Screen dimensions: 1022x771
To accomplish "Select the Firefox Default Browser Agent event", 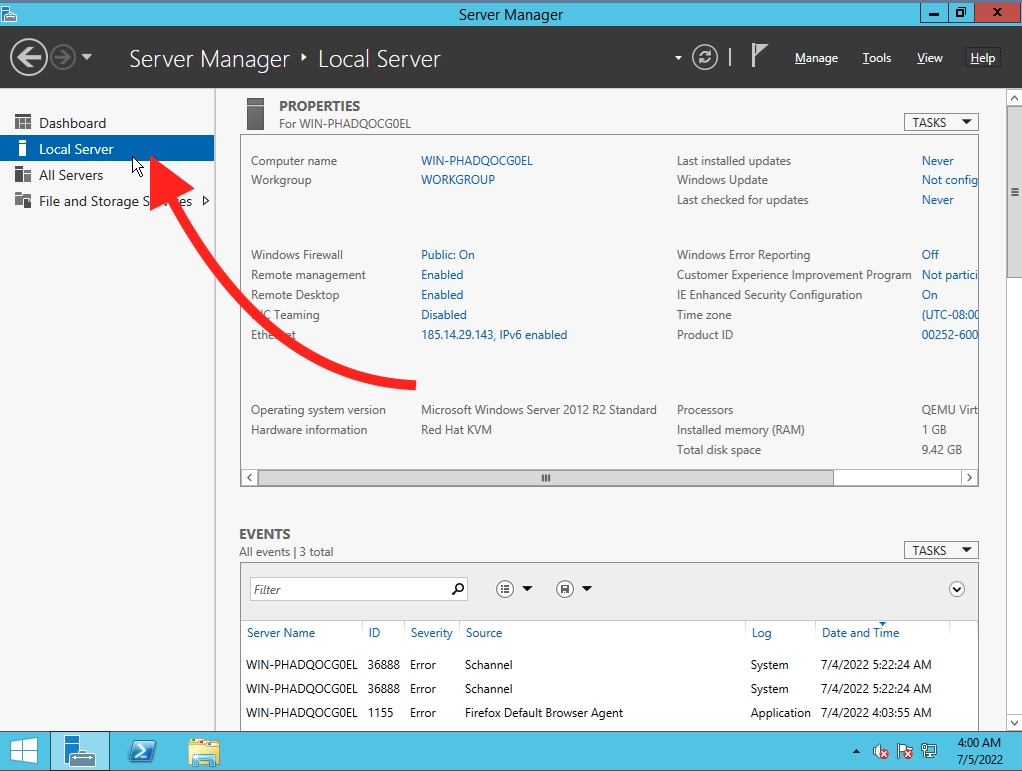I will (x=609, y=713).
